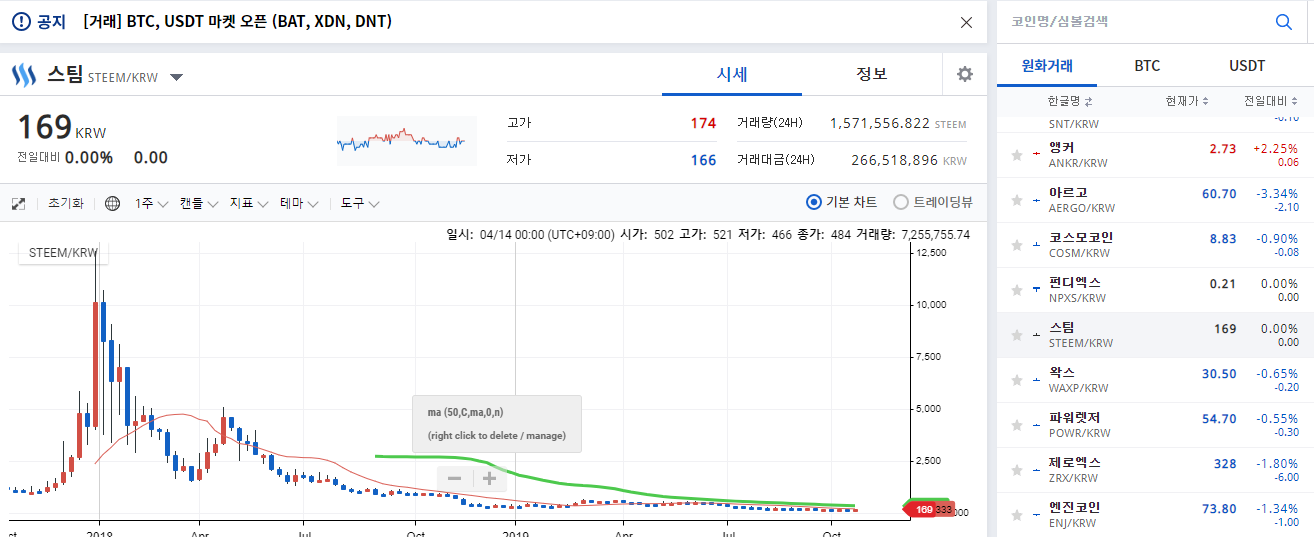The image size is (1314, 537).
Task: Click the 거래량(24H) value 1,571,556.822
Action: 880,123
